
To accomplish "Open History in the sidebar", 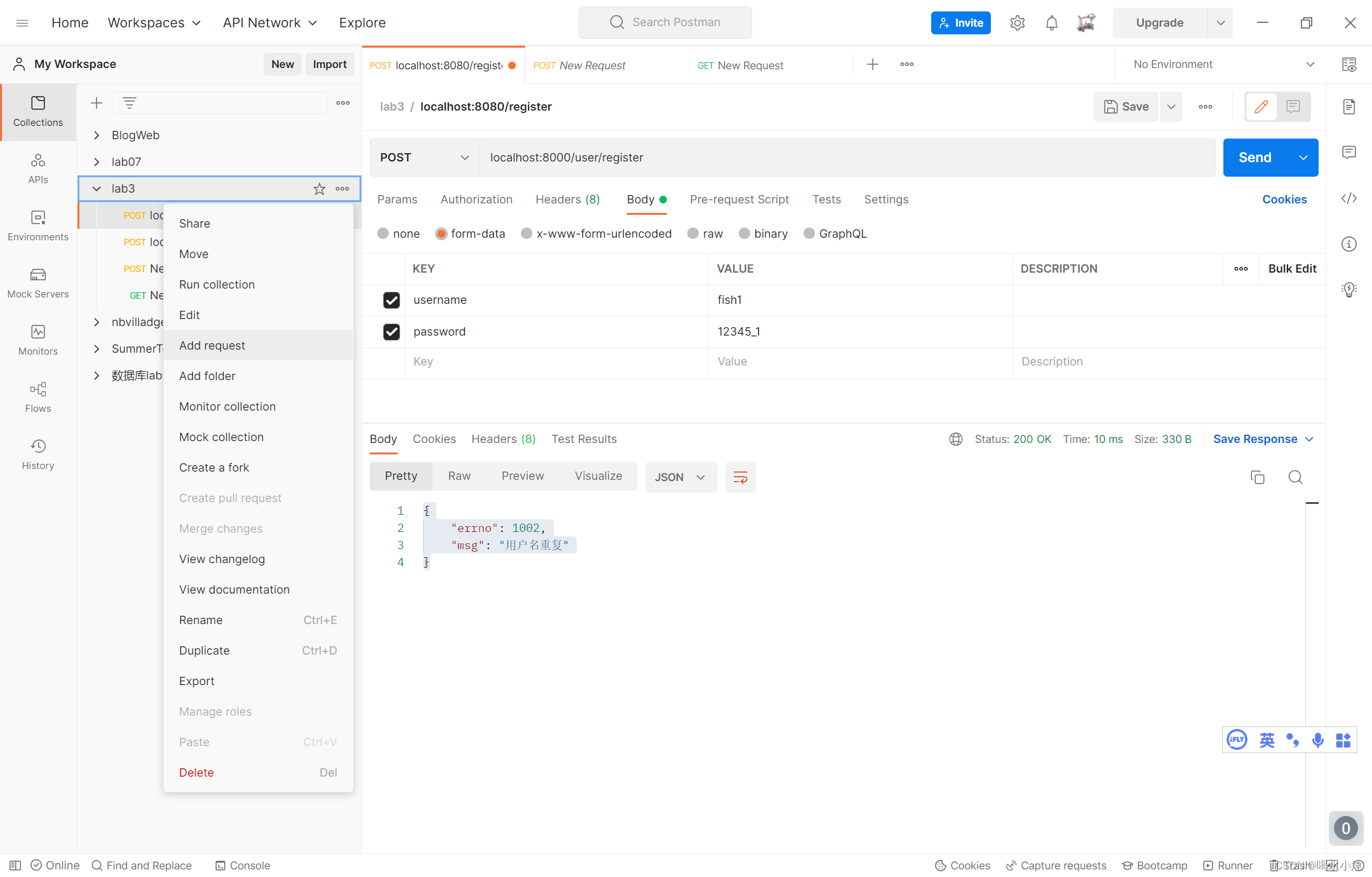I will [x=38, y=454].
